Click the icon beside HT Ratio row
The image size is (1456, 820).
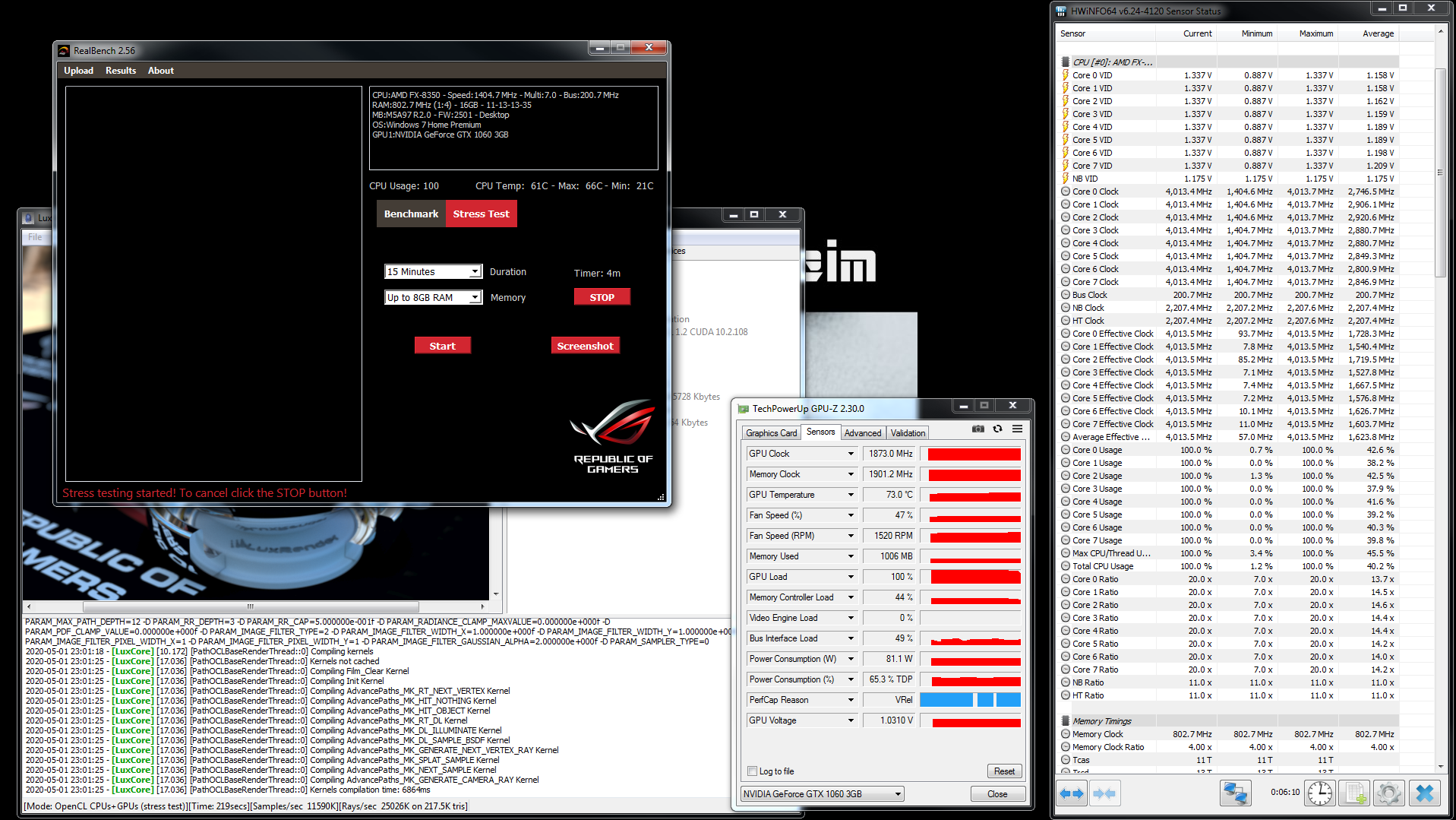coord(1066,695)
